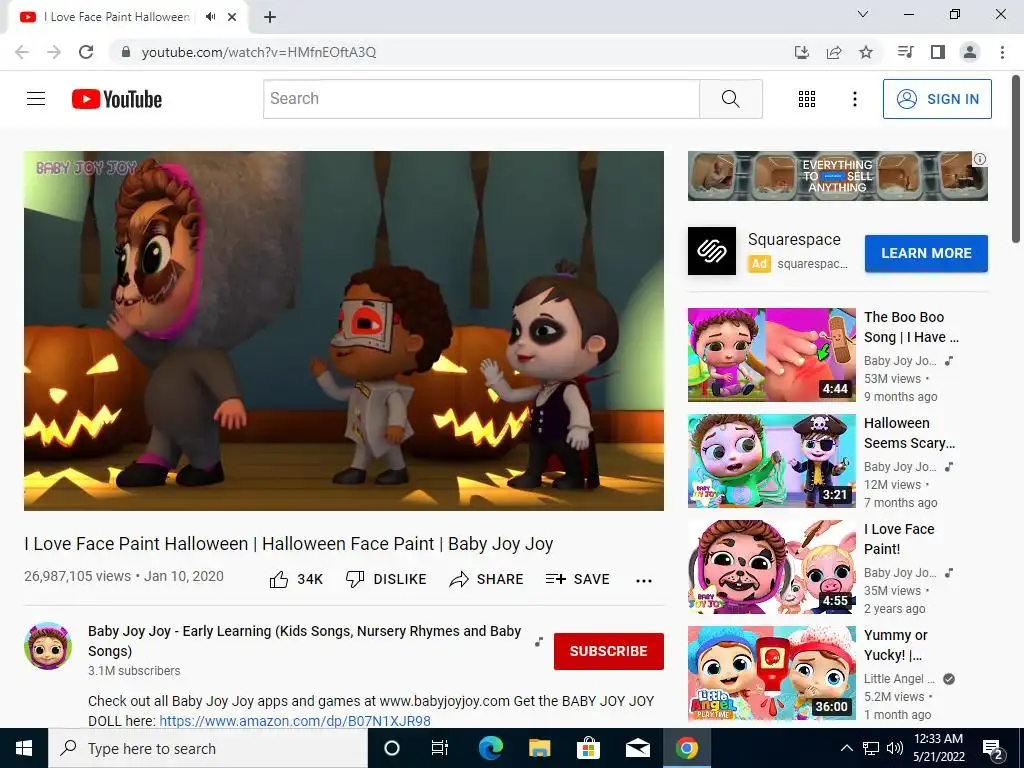1024x768 pixels.
Task: Open File Explorer from taskbar
Action: [x=539, y=748]
